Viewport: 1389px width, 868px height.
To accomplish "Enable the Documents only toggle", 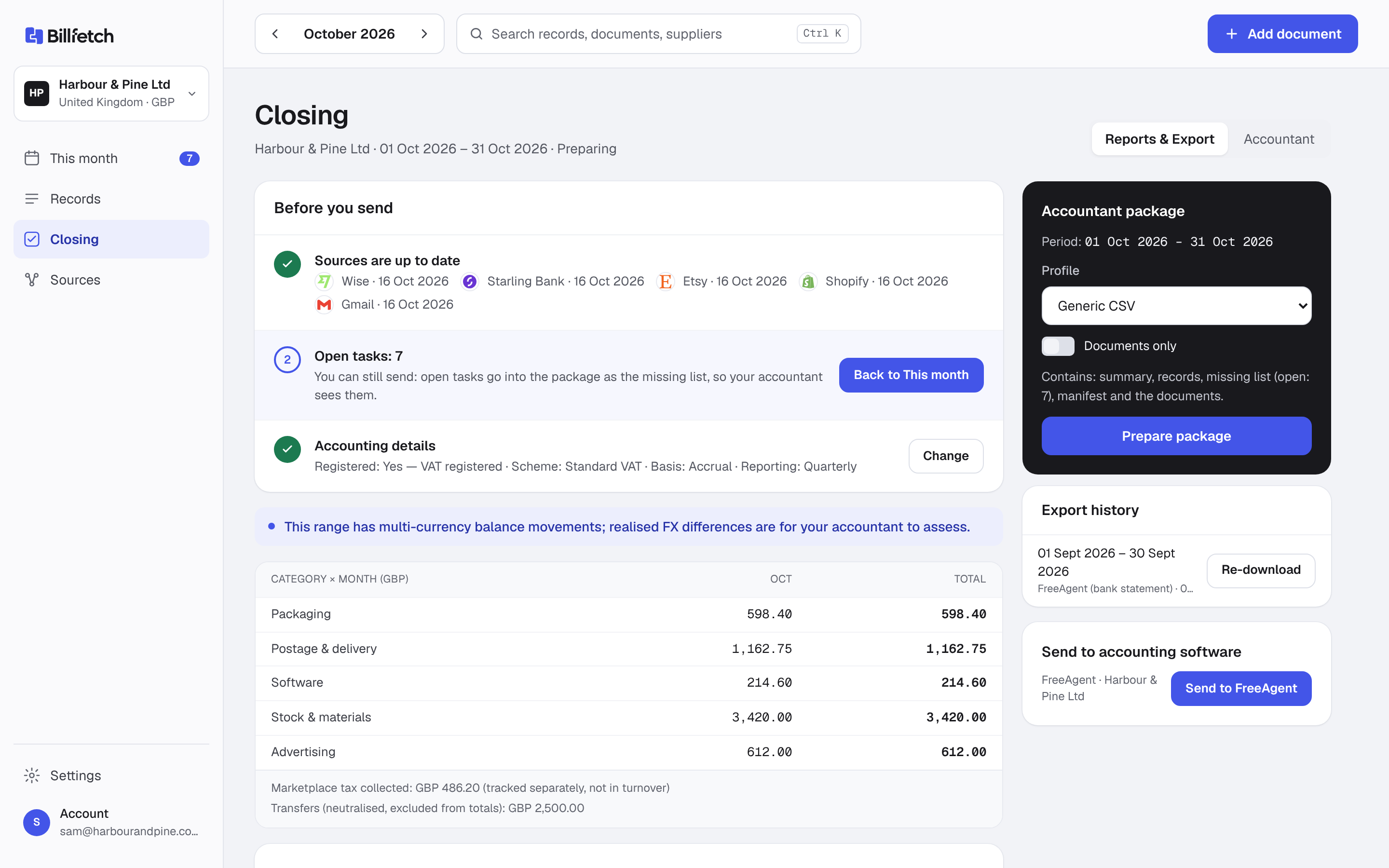I will point(1058,346).
